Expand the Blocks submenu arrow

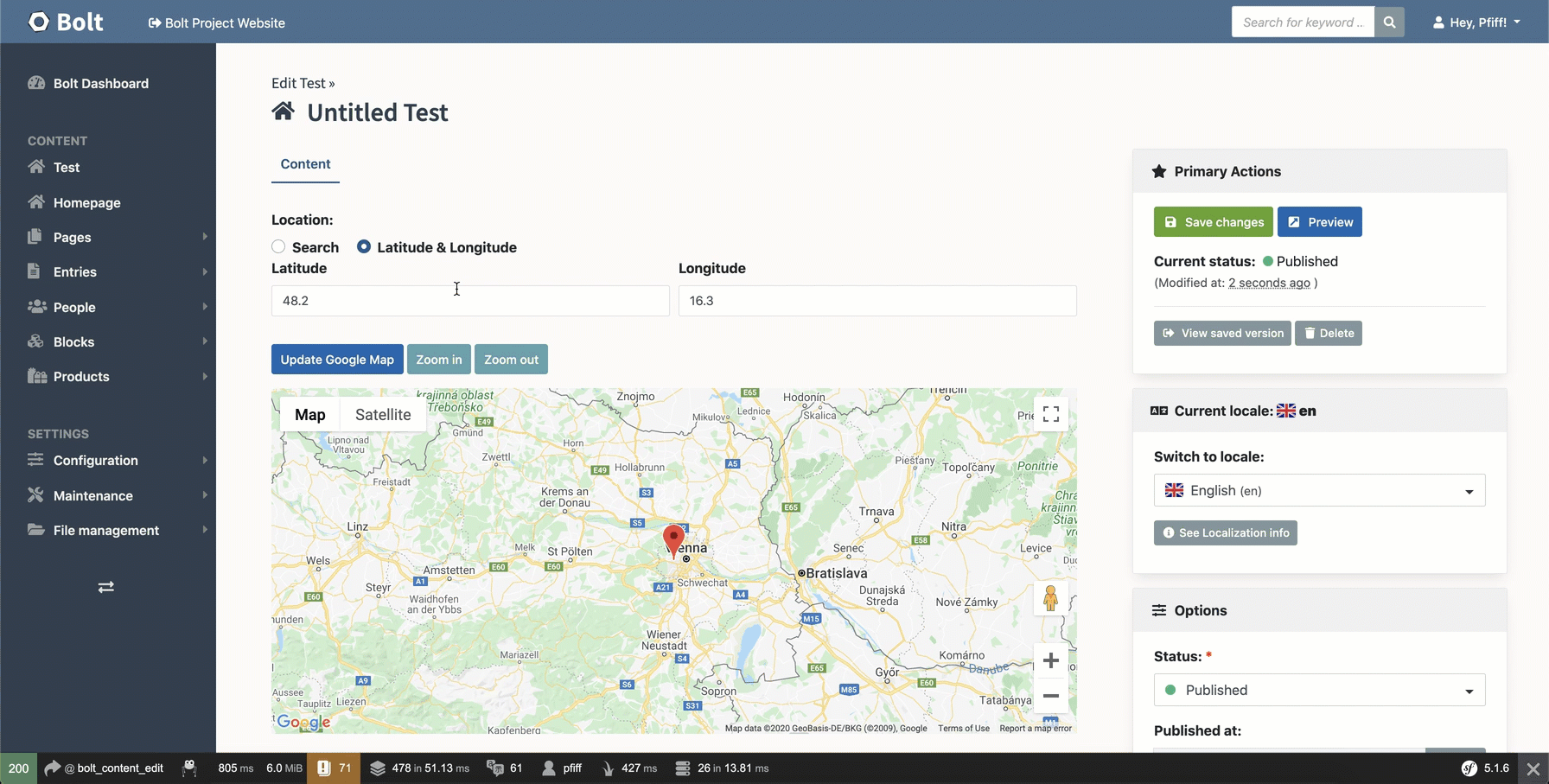[x=205, y=341]
